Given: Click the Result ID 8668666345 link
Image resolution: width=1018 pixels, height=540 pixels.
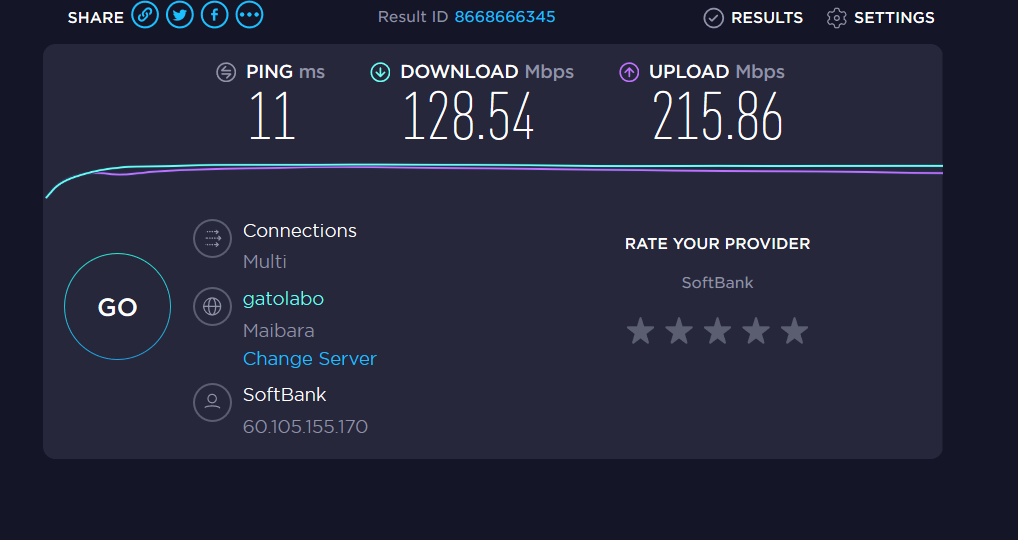Looking at the screenshot, I should pos(505,17).
